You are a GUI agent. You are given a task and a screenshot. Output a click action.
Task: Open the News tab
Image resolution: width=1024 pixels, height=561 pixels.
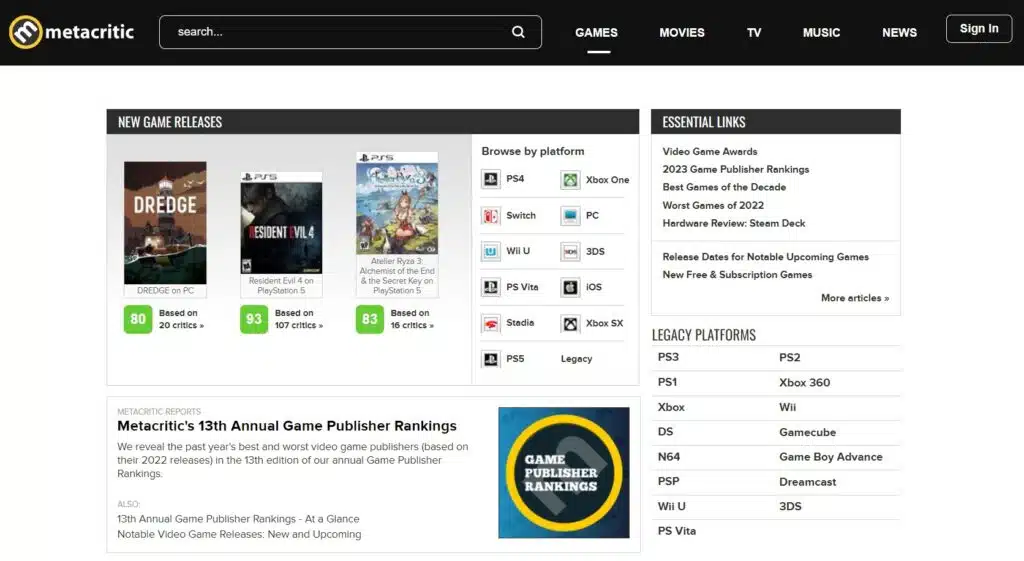pyautogui.click(x=899, y=33)
